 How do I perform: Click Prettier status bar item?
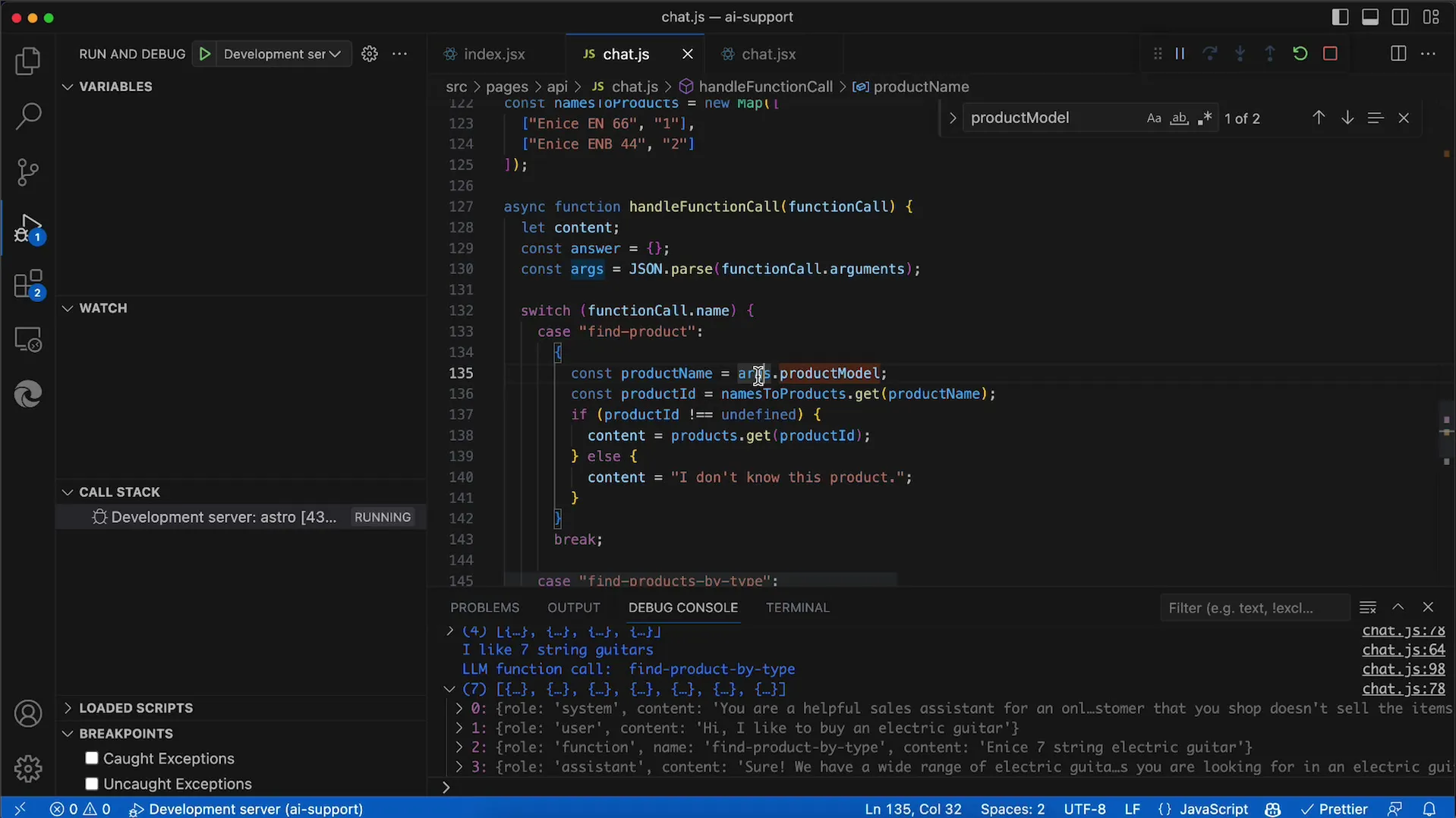click(1335, 809)
